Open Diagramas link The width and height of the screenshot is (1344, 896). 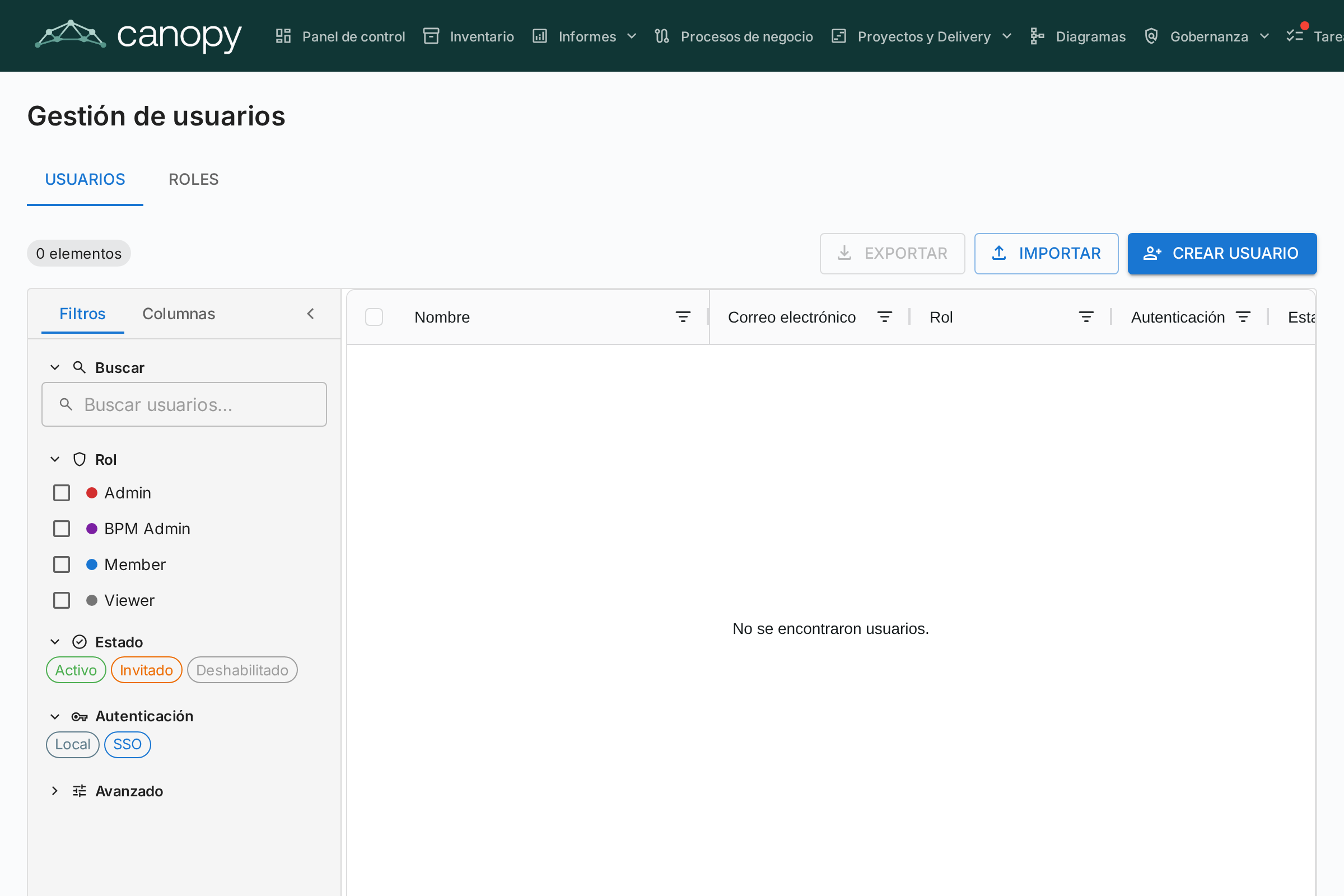tap(1077, 36)
